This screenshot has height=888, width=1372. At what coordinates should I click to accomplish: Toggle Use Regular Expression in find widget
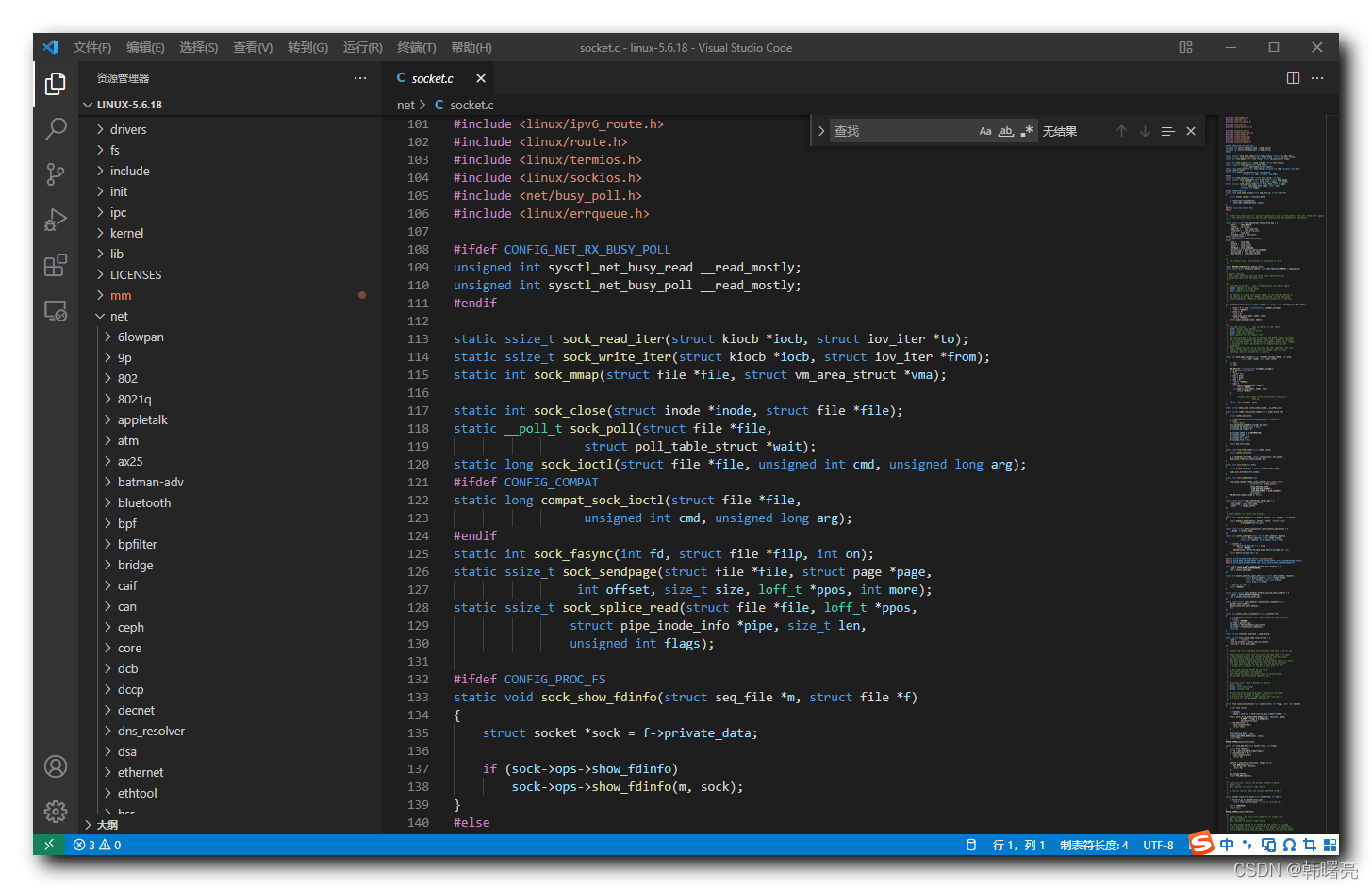[x=1027, y=131]
